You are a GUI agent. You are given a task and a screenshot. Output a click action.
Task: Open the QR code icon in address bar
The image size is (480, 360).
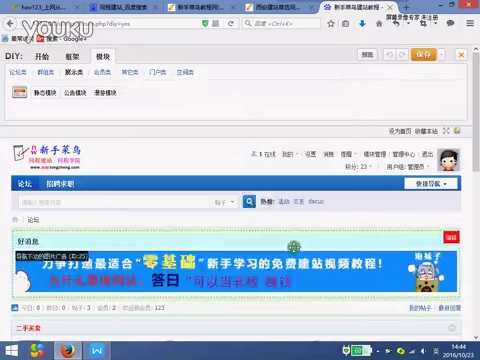point(216,23)
